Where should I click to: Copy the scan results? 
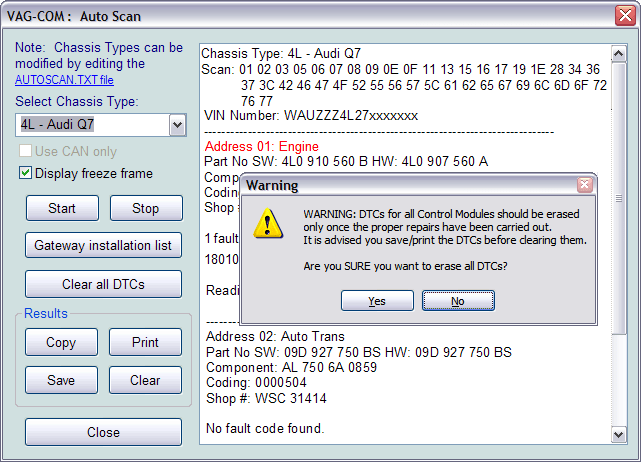(61, 342)
